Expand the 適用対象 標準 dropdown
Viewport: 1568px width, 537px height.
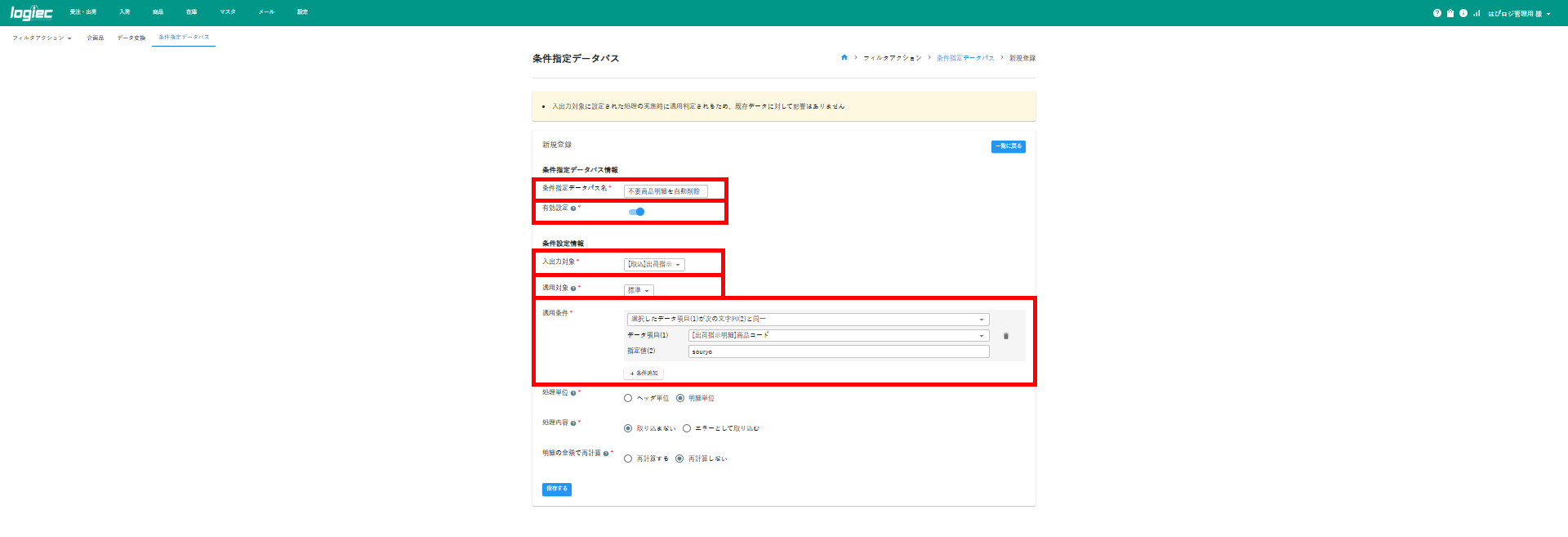(639, 290)
